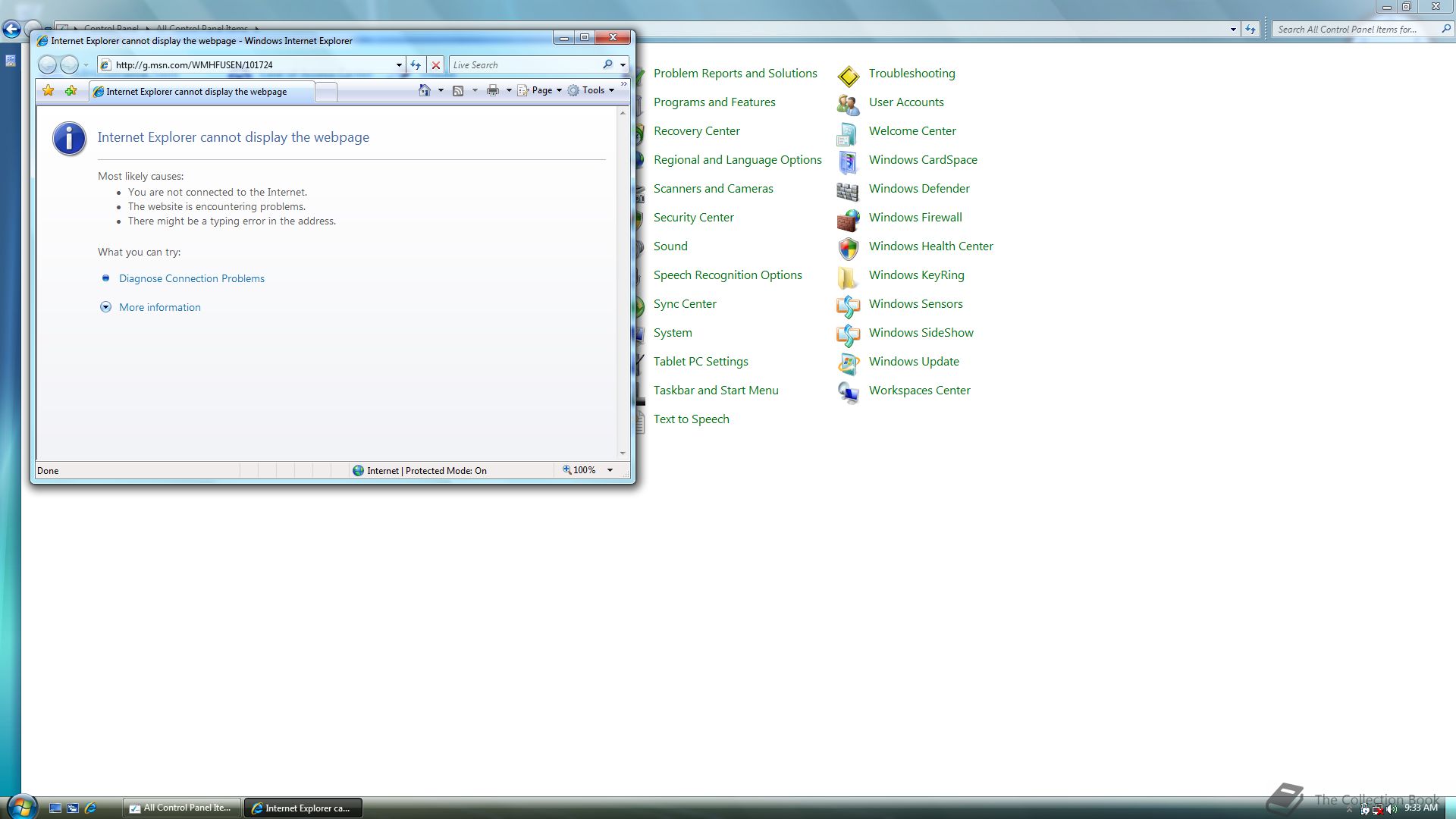Click the system tray clock
1456x819 pixels.
pos(1420,808)
